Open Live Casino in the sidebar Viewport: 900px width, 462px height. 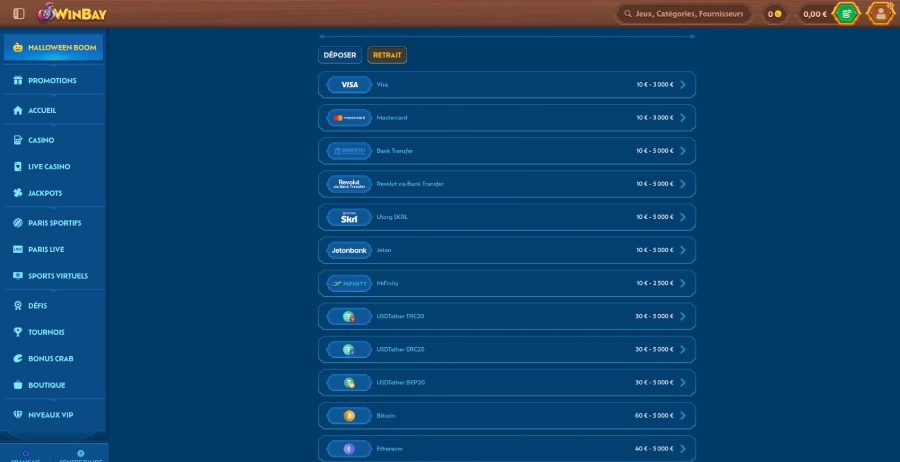[49, 167]
